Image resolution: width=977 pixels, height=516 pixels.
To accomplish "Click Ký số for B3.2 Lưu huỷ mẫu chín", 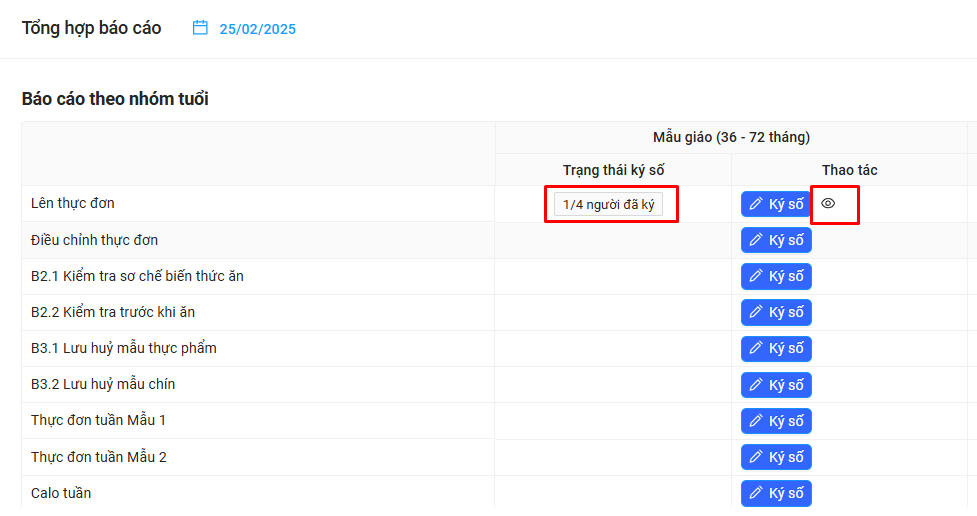I will tap(776, 385).
